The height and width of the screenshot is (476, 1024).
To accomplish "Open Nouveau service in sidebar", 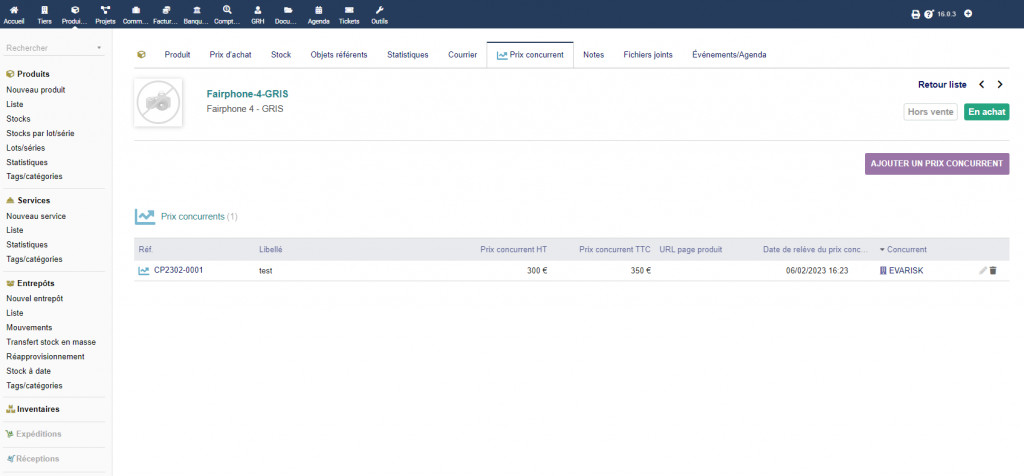I will click(x=36, y=216).
